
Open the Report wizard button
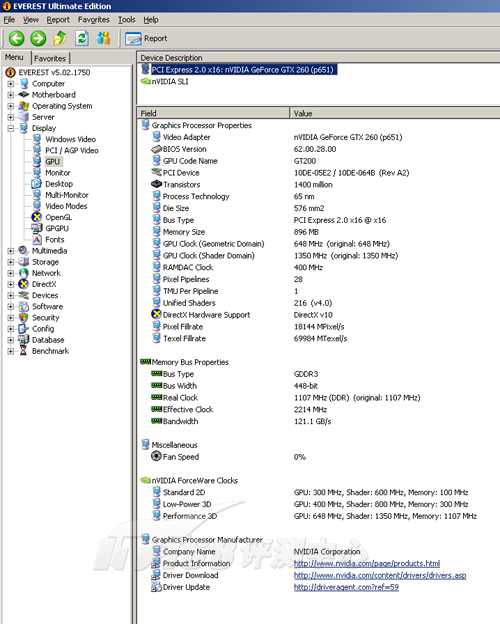click(146, 39)
